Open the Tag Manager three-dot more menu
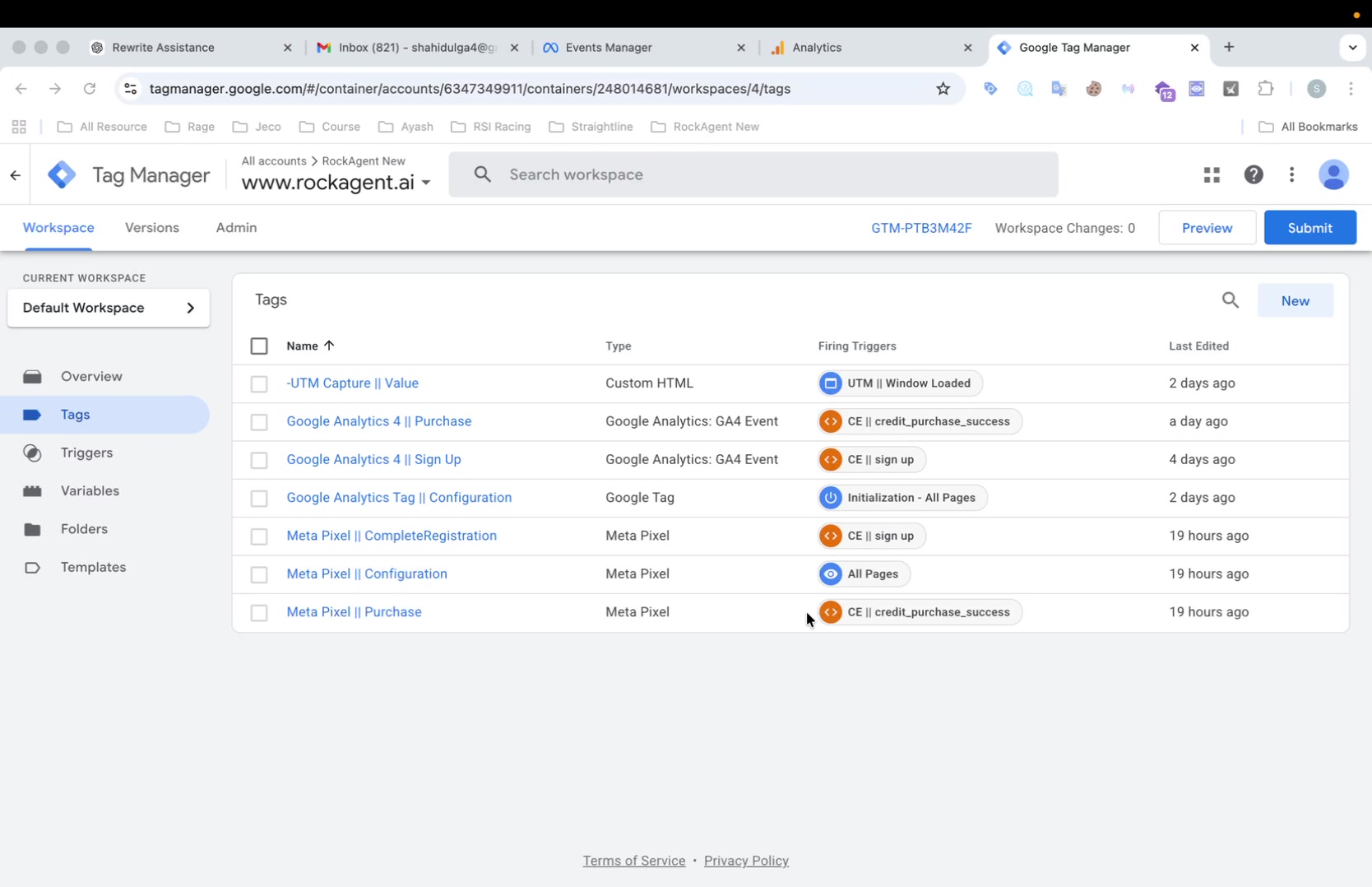 coord(1291,174)
